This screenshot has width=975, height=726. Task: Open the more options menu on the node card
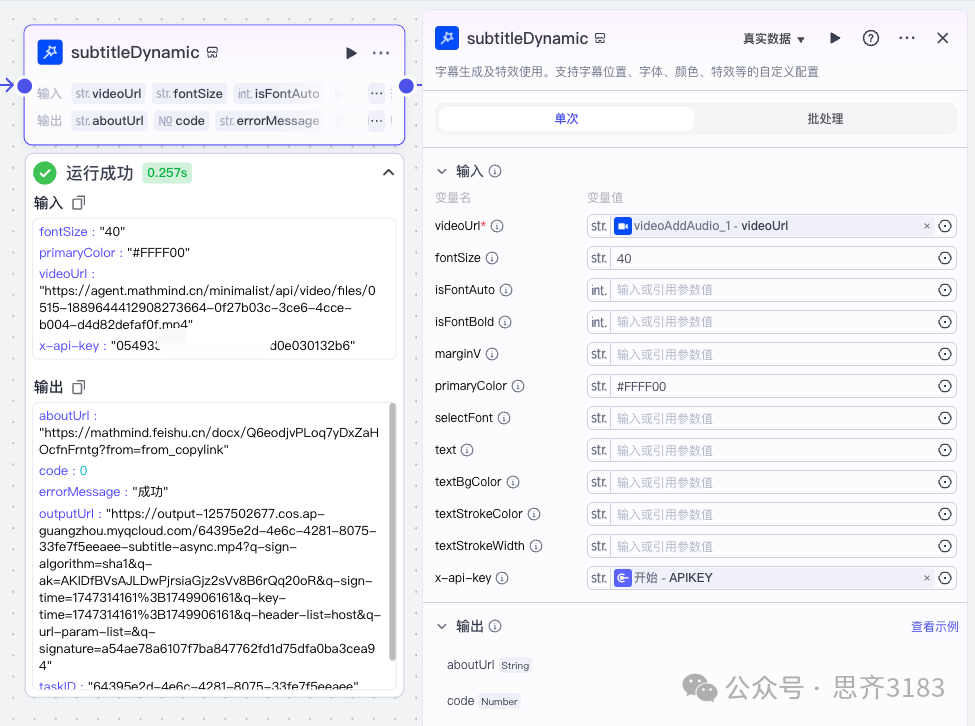pos(381,53)
